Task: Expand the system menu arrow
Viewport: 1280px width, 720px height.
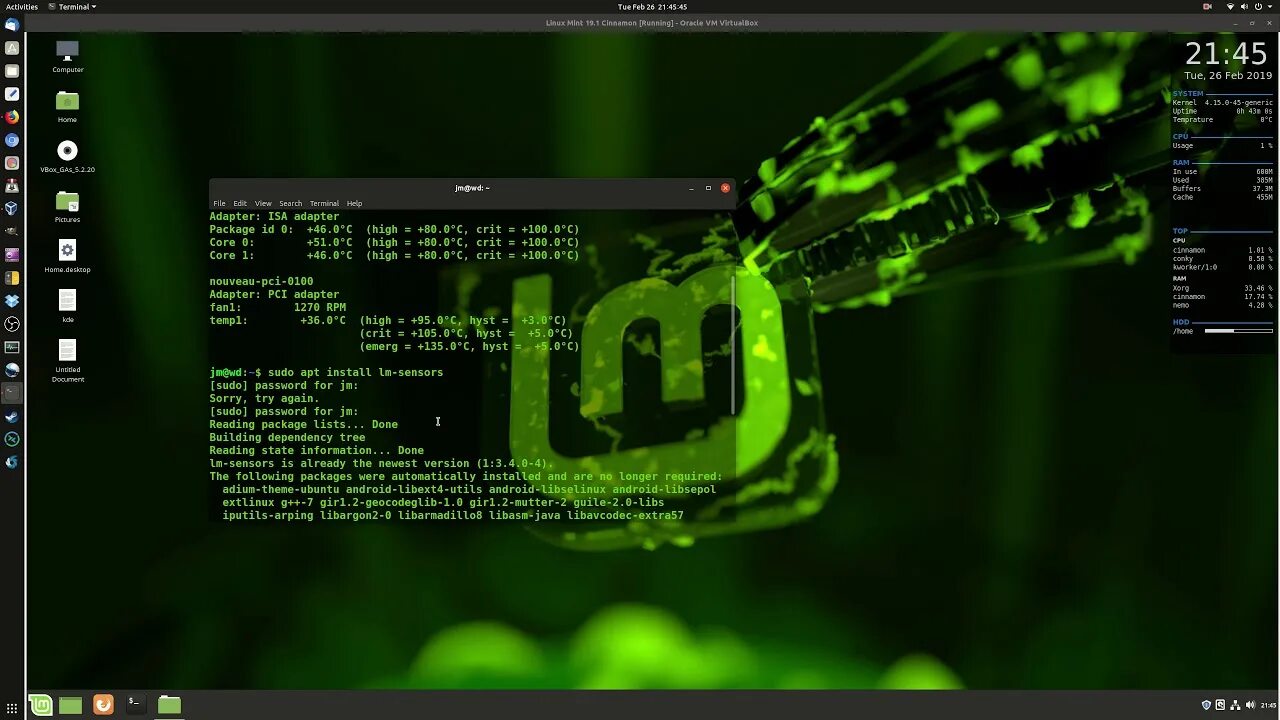Action: tap(1269, 6)
